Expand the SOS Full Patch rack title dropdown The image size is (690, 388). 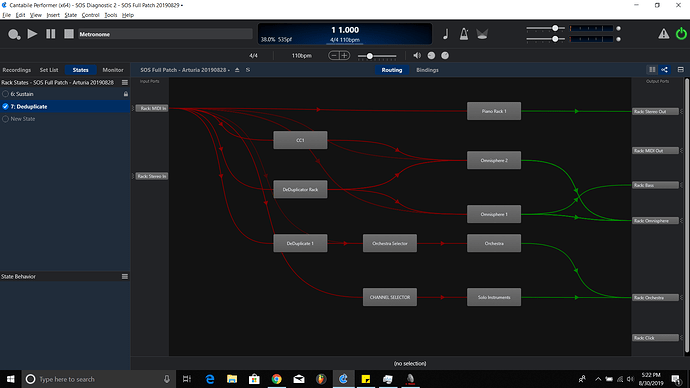tap(185, 70)
